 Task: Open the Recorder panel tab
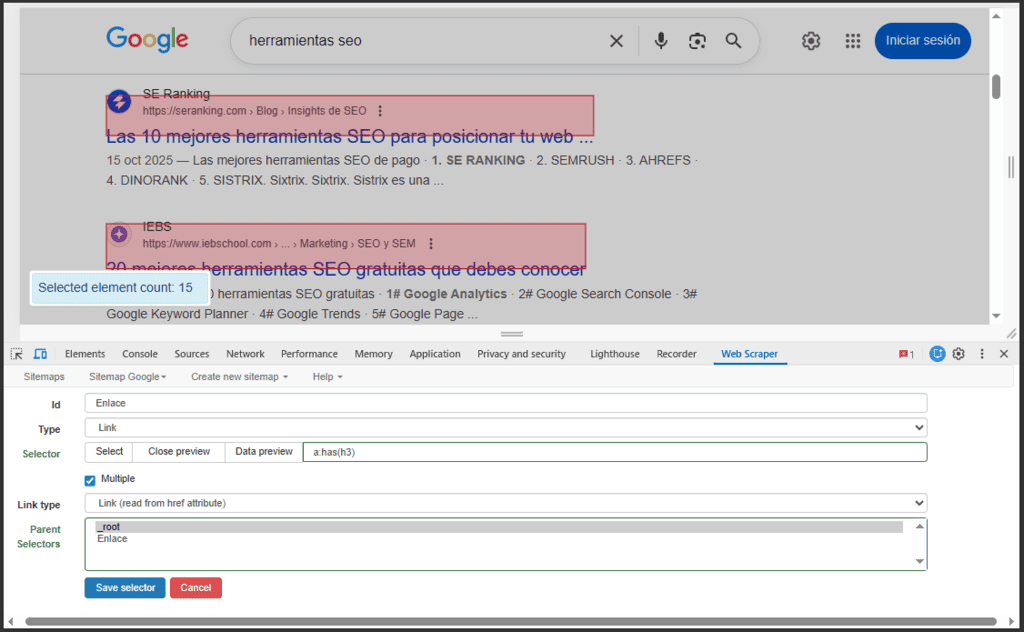(x=676, y=353)
